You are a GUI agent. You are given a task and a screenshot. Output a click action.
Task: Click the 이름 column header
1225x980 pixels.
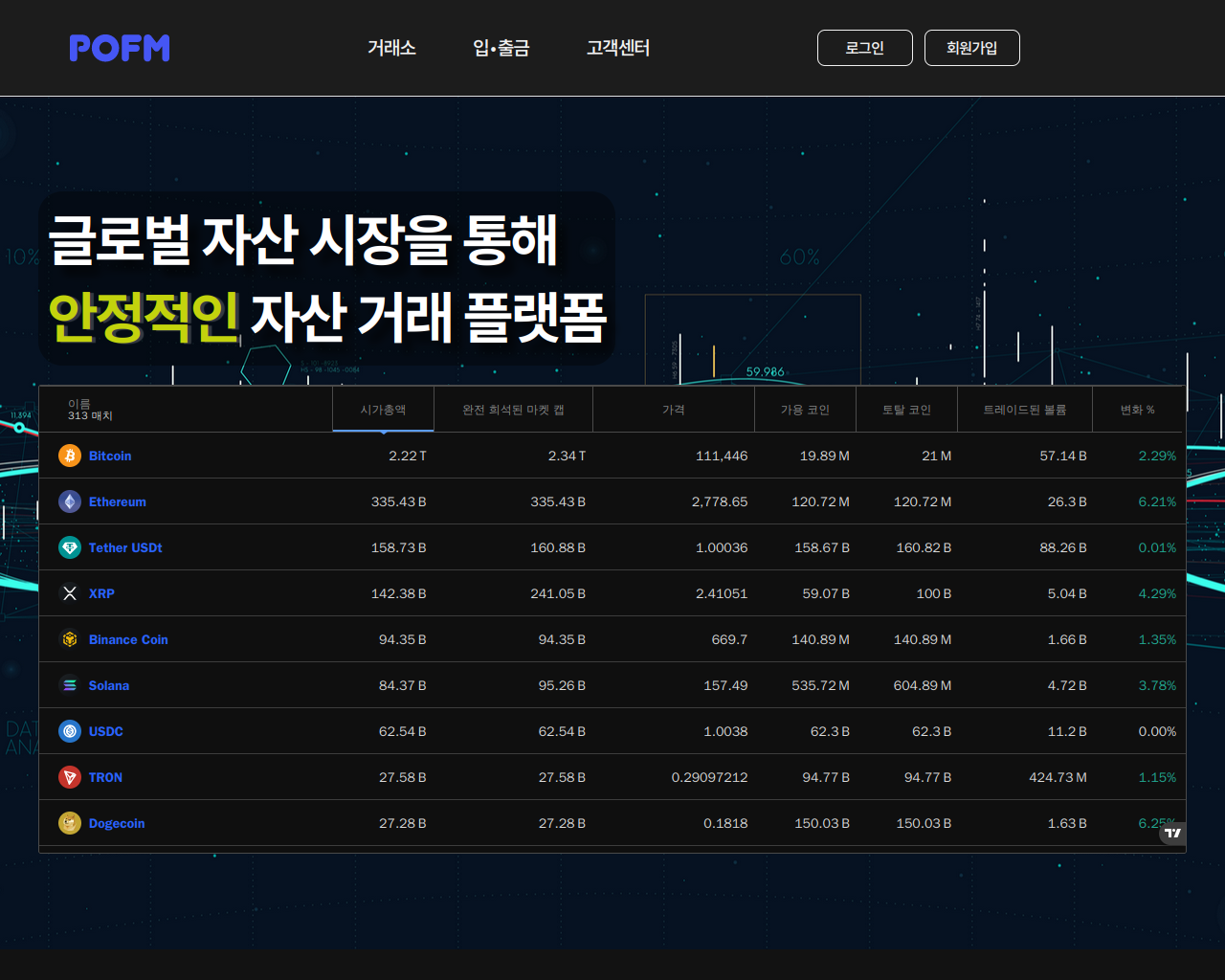click(x=79, y=404)
